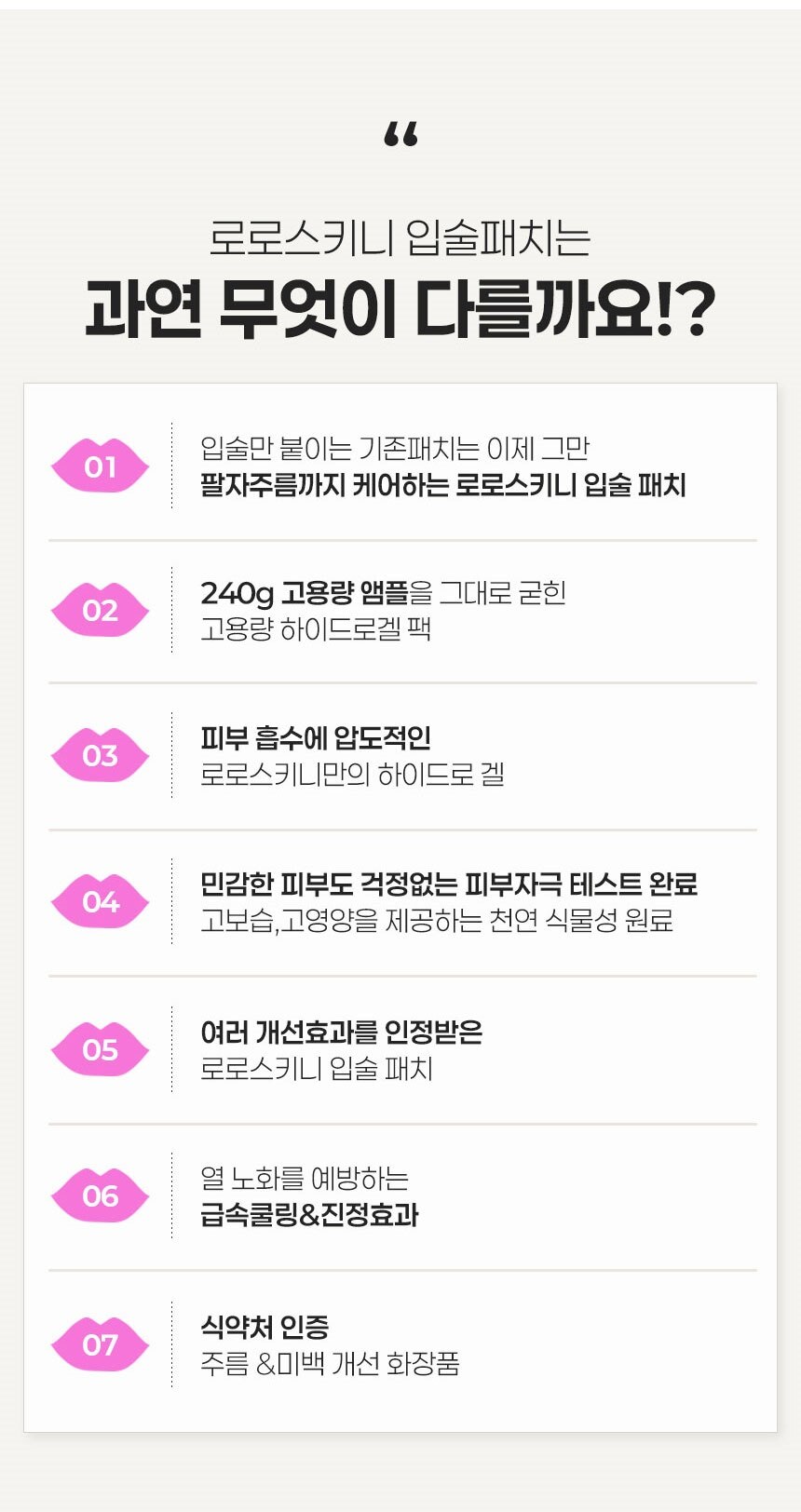Image resolution: width=801 pixels, height=1512 pixels.
Task: Click the bold "급속쿨링&진정효과" line
Action: pyautogui.click(x=309, y=1215)
